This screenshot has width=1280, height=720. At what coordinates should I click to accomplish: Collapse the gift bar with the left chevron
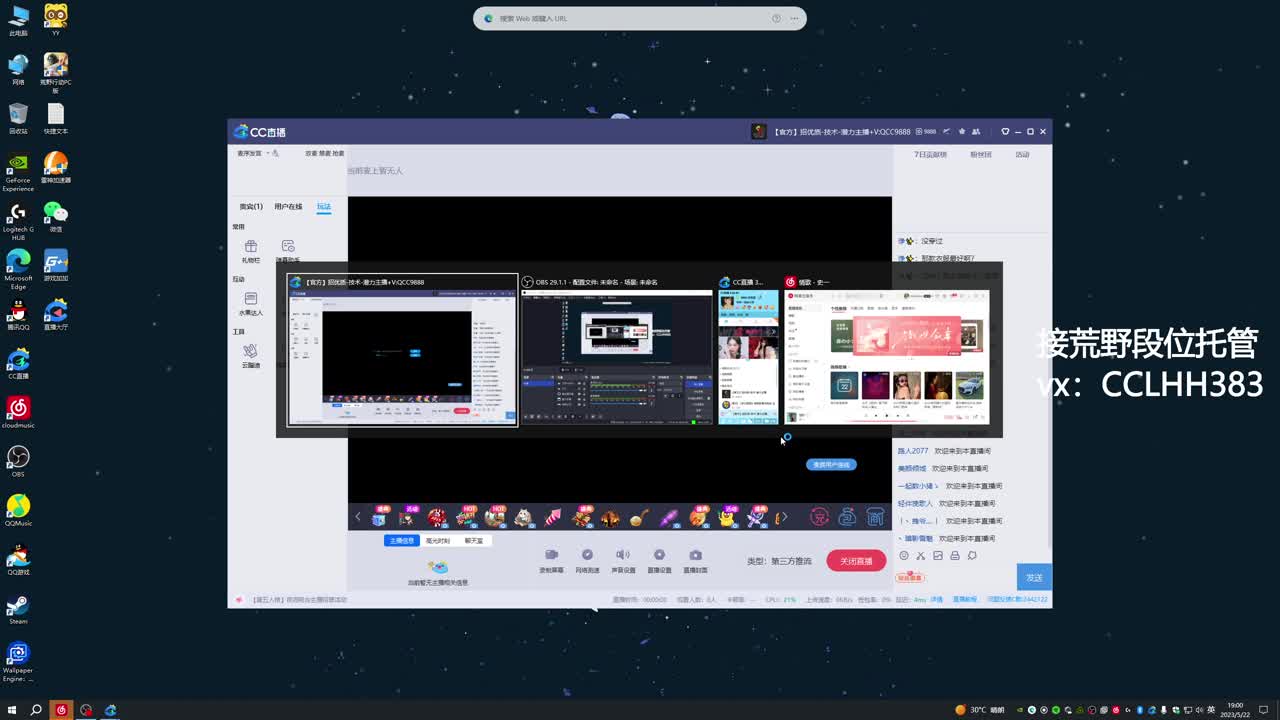[357, 518]
